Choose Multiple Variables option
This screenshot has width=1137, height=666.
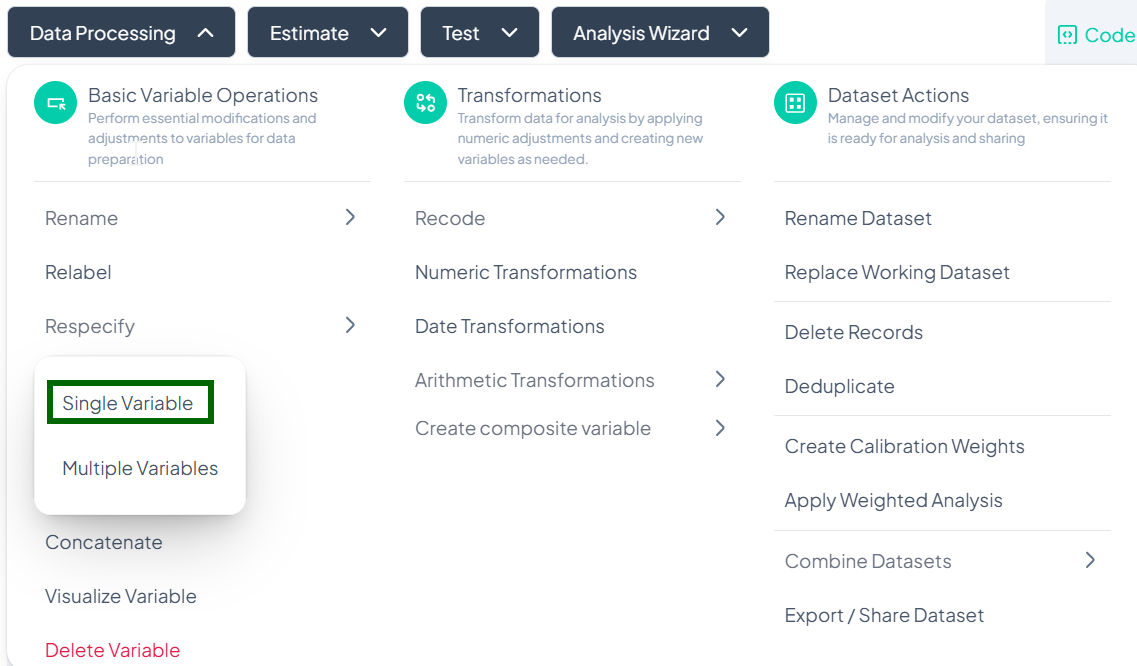[x=140, y=468]
